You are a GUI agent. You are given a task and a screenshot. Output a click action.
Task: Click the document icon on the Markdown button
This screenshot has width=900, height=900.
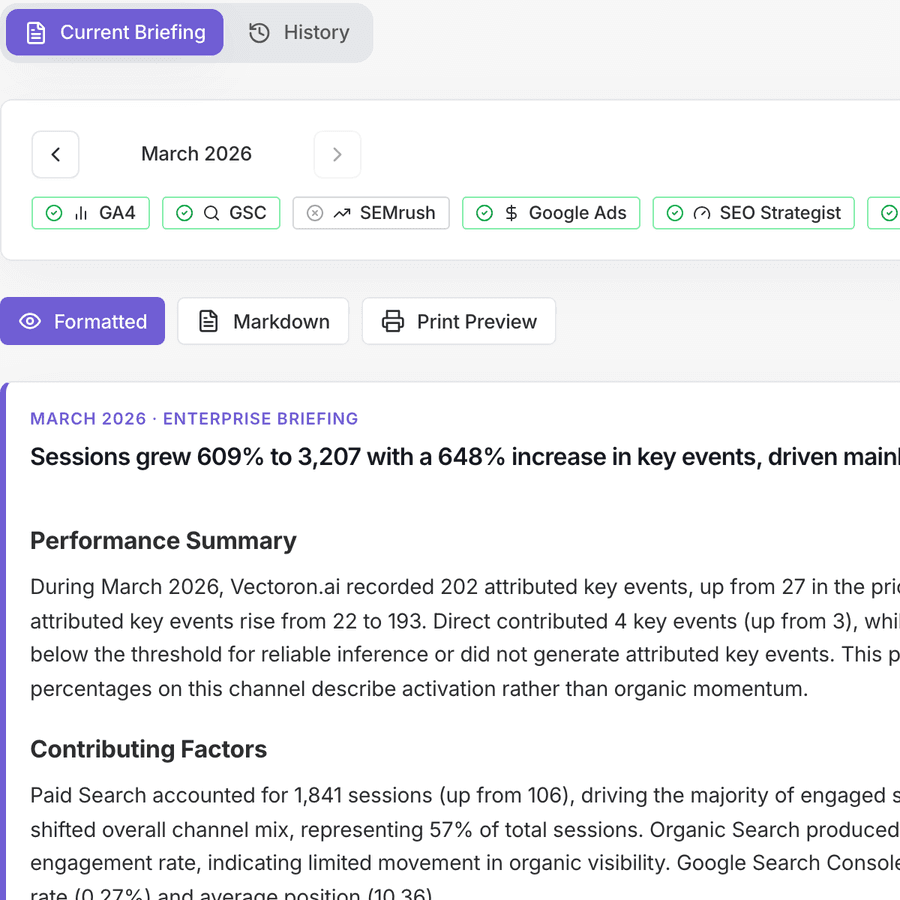point(207,321)
